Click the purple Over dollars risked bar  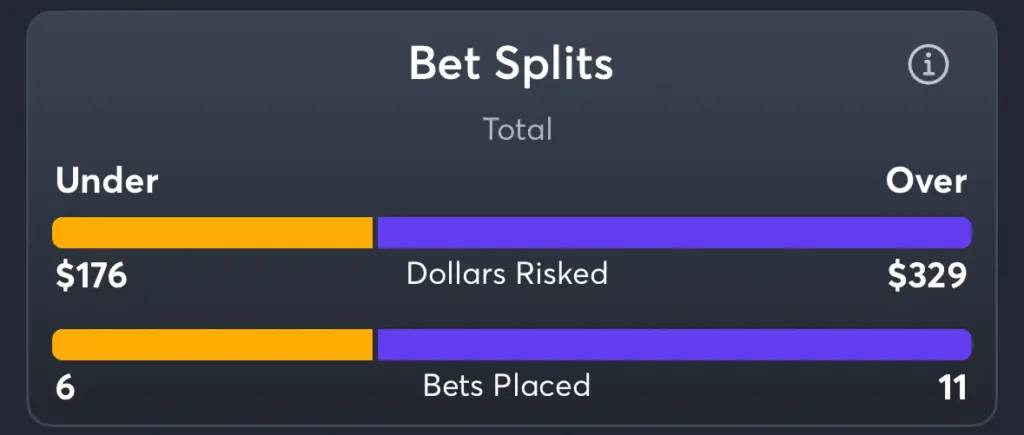[x=675, y=233]
